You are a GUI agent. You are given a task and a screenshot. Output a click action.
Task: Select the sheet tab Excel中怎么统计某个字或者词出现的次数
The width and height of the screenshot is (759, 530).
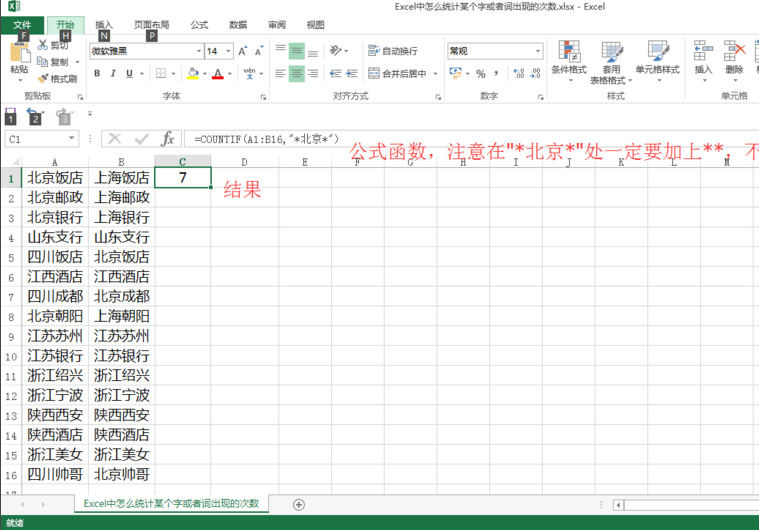click(171, 504)
